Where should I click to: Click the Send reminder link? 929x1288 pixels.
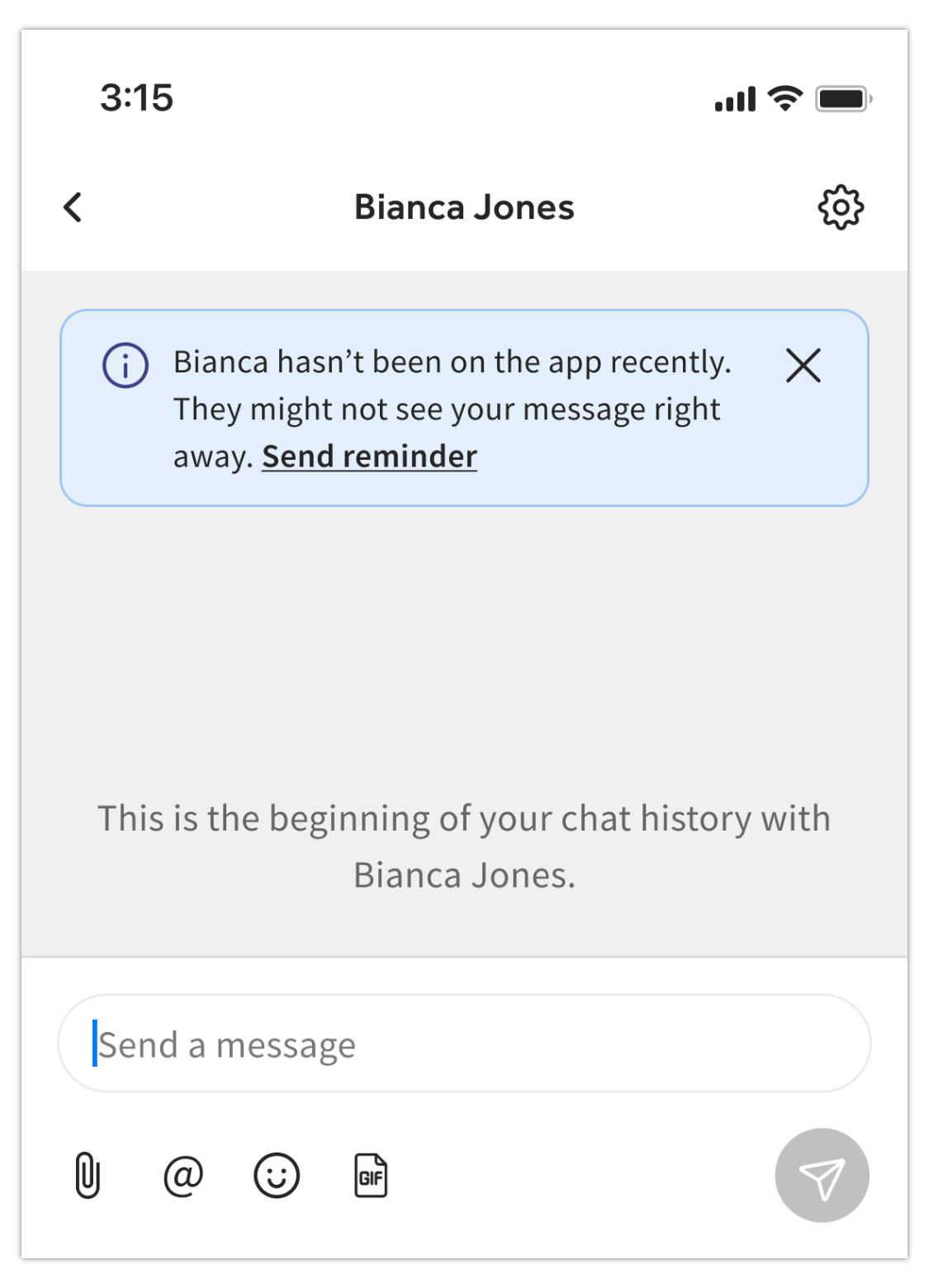point(369,457)
